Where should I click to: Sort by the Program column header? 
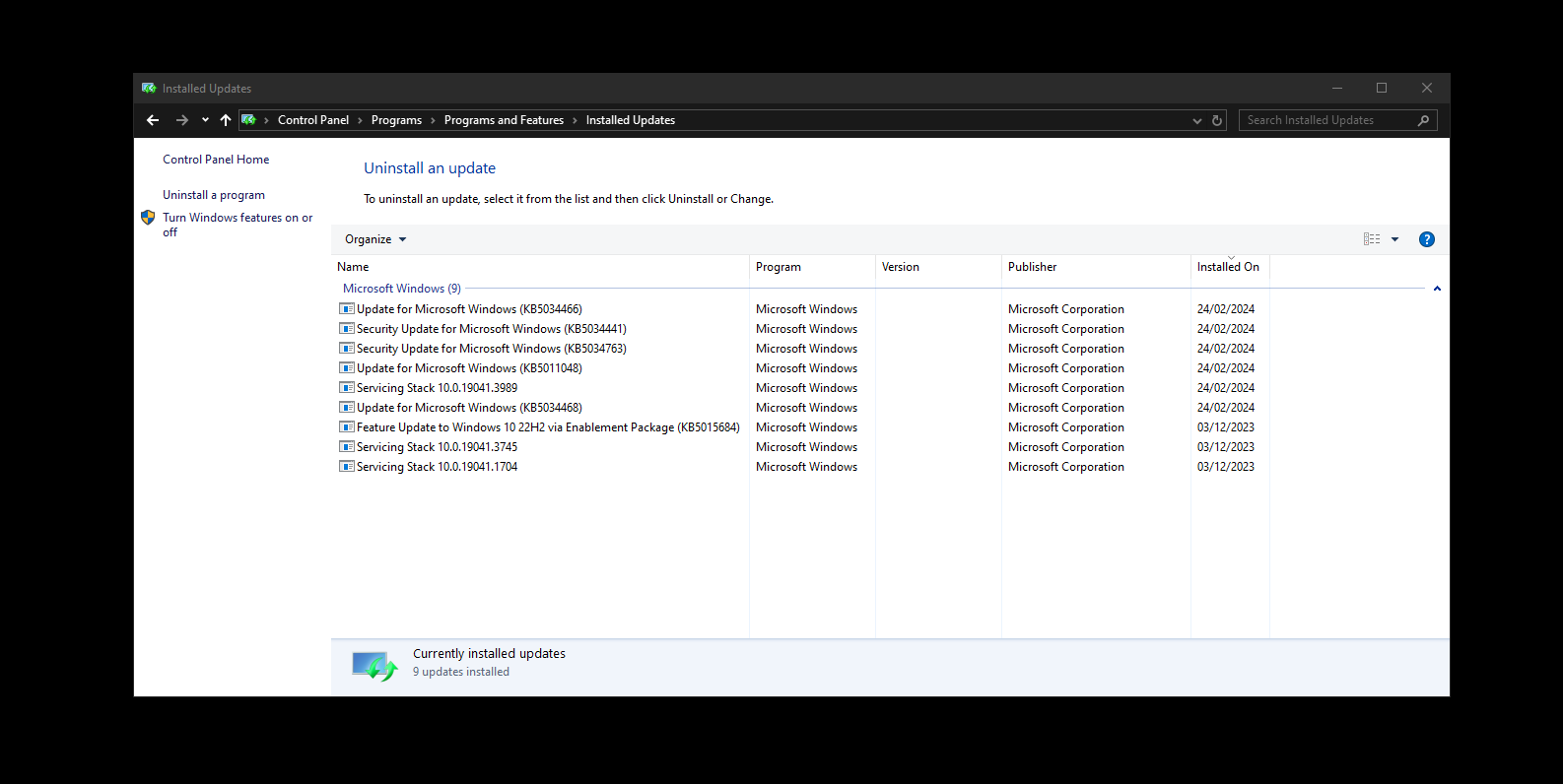coord(812,267)
